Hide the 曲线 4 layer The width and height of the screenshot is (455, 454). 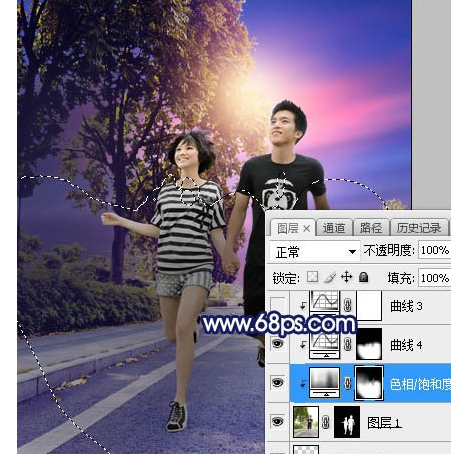click(x=278, y=343)
